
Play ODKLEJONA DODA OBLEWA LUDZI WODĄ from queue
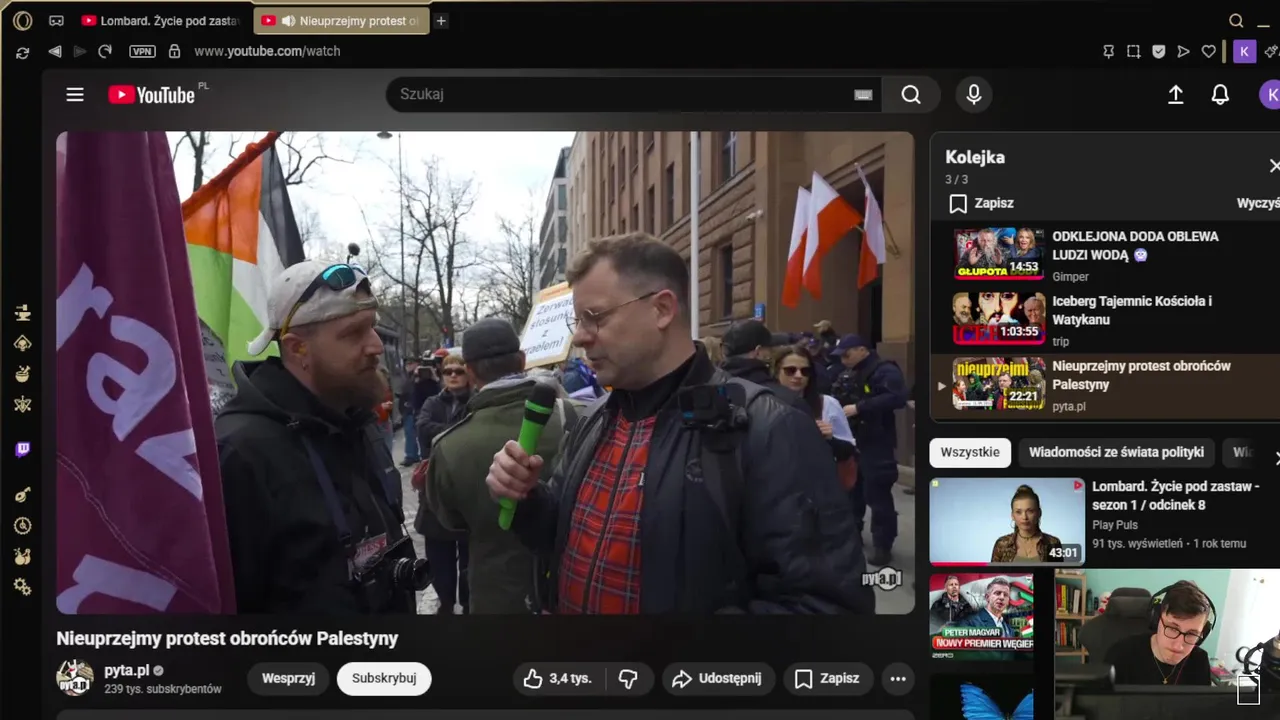pyautogui.click(x=1105, y=255)
